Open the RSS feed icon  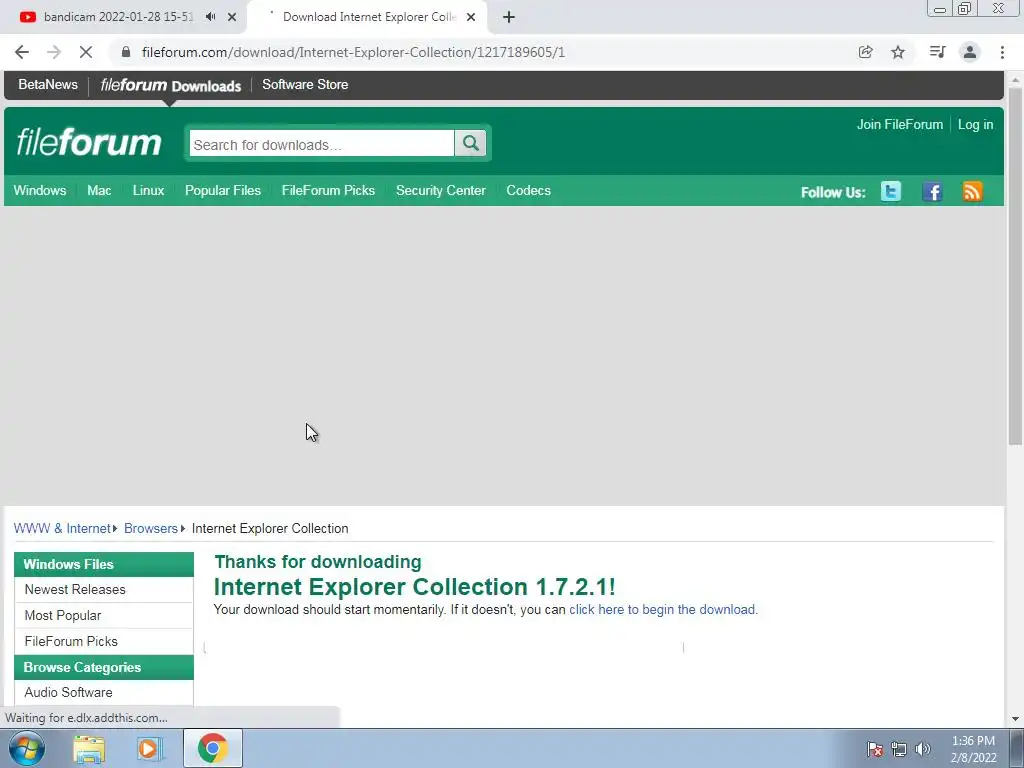coord(972,191)
